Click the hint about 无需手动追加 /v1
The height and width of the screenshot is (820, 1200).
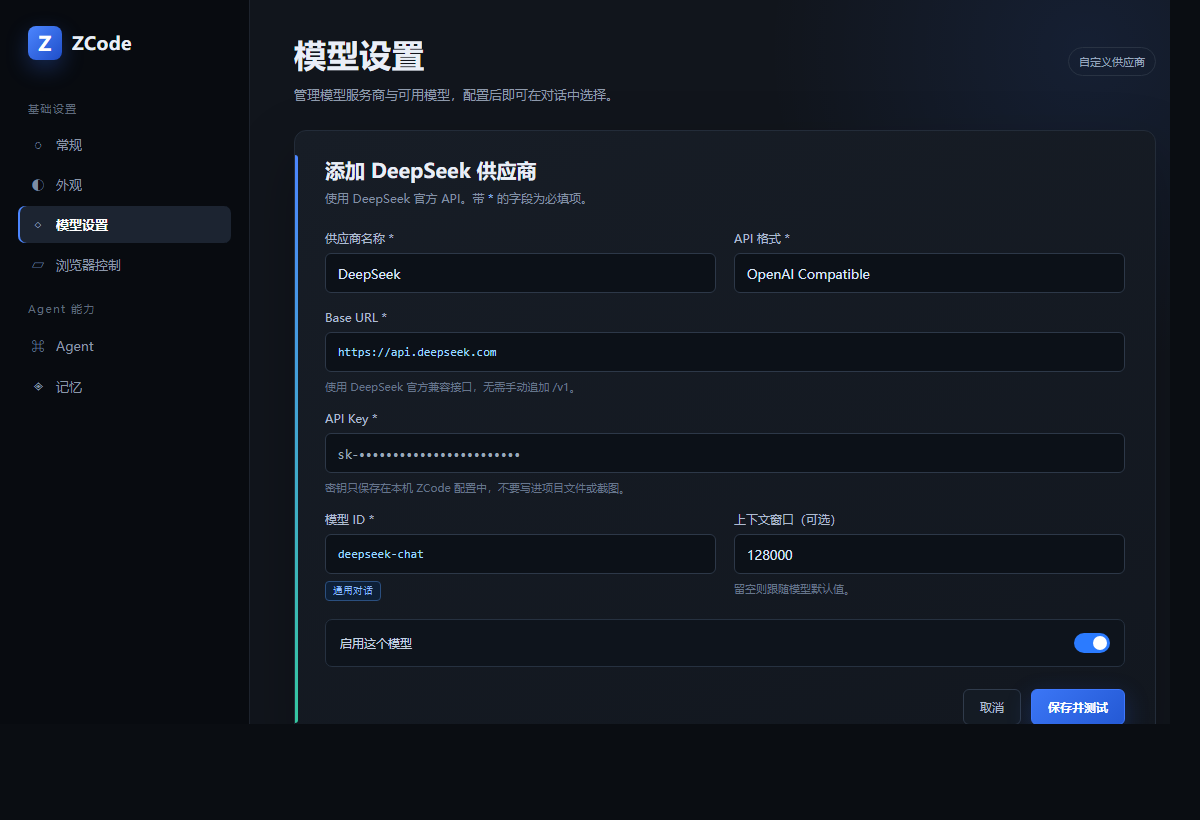coord(452,388)
